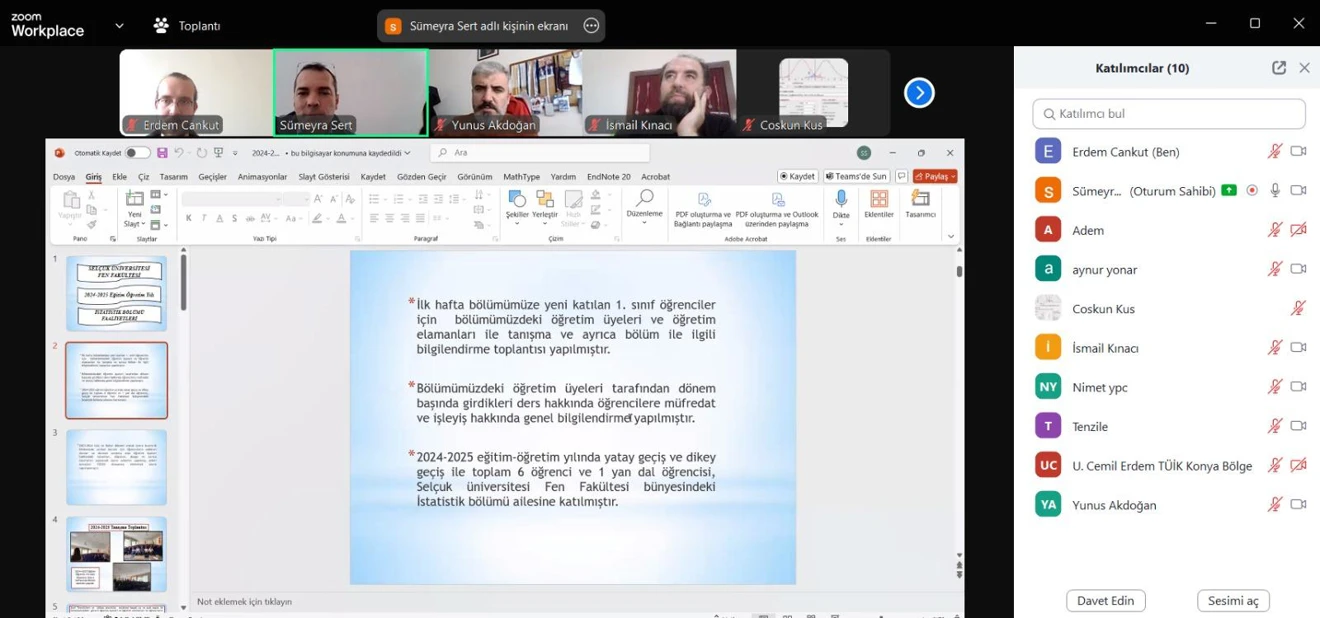Image resolution: width=1320 pixels, height=618 pixels.
Task: Toggle Erdem Cankut (Ben) camera icon
Action: [1298, 151]
